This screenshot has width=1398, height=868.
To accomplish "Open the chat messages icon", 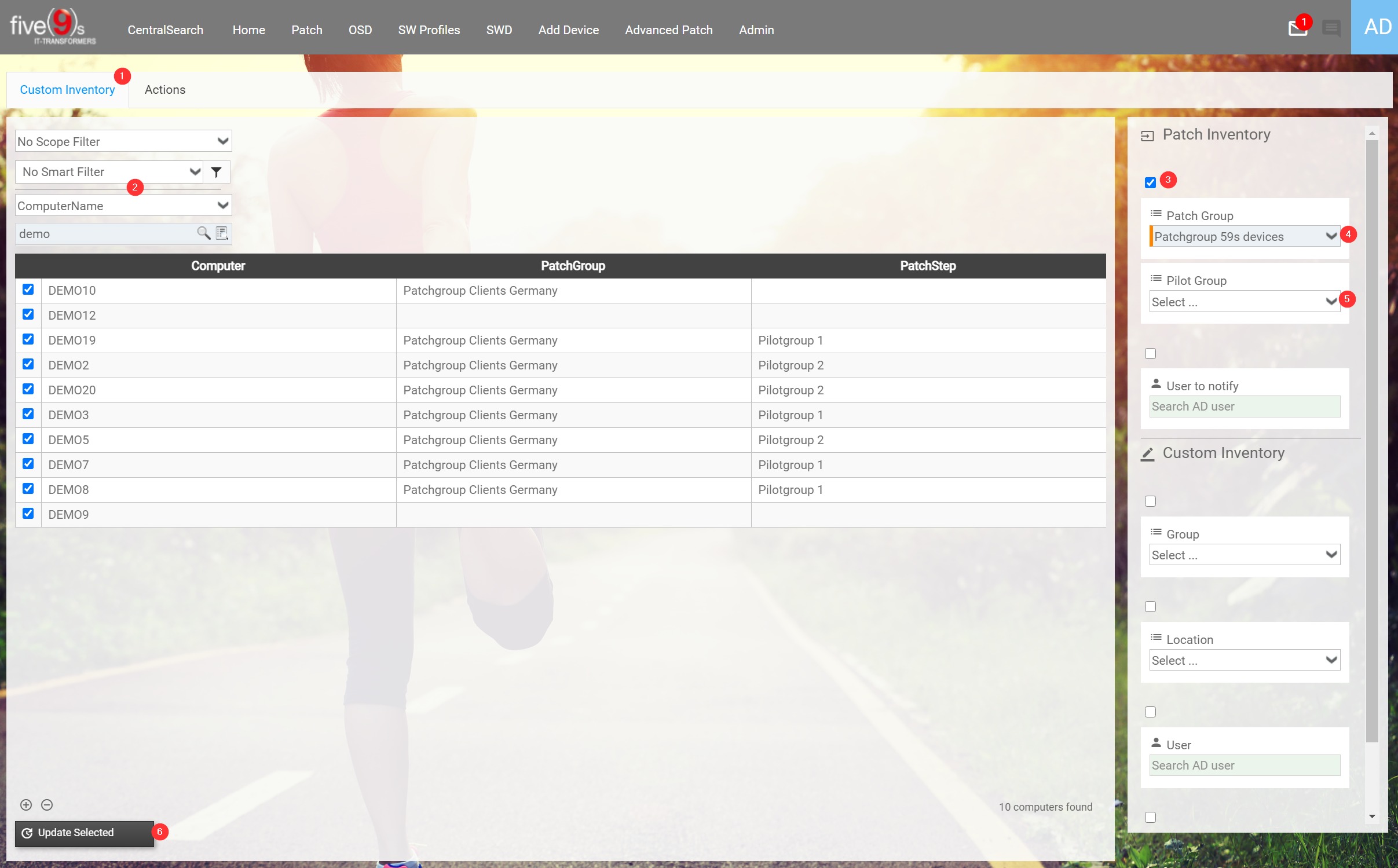I will [1331, 28].
